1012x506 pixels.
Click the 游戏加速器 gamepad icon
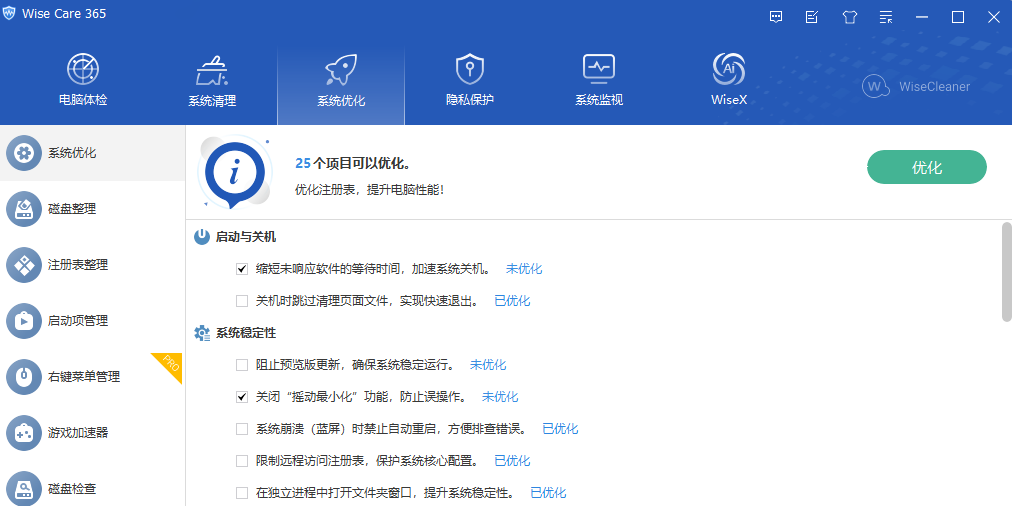point(24,432)
